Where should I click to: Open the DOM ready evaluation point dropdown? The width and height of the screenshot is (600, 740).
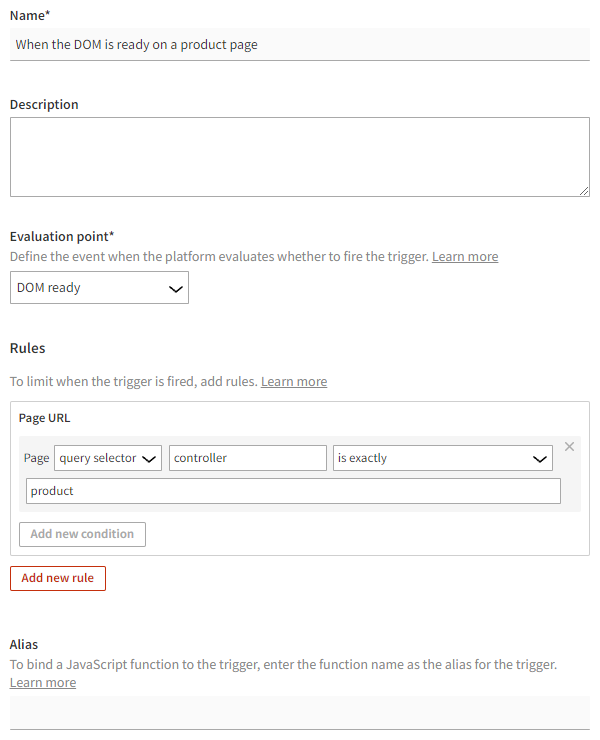pos(99,288)
